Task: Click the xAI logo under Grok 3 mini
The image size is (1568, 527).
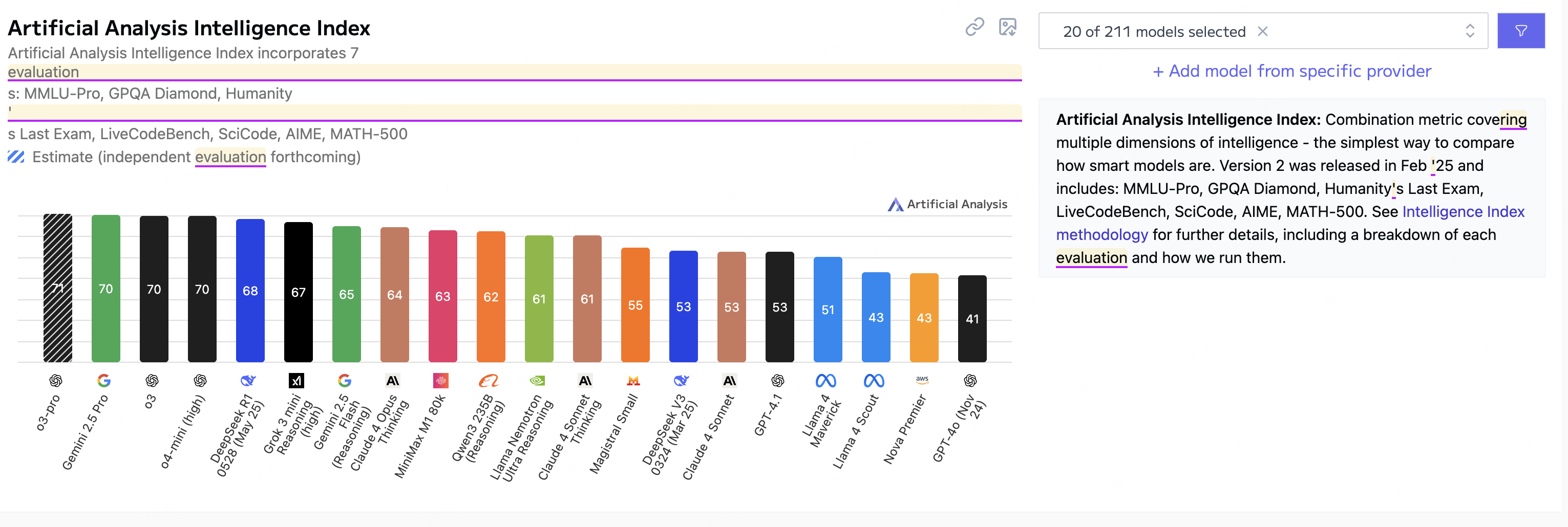Action: [296, 381]
